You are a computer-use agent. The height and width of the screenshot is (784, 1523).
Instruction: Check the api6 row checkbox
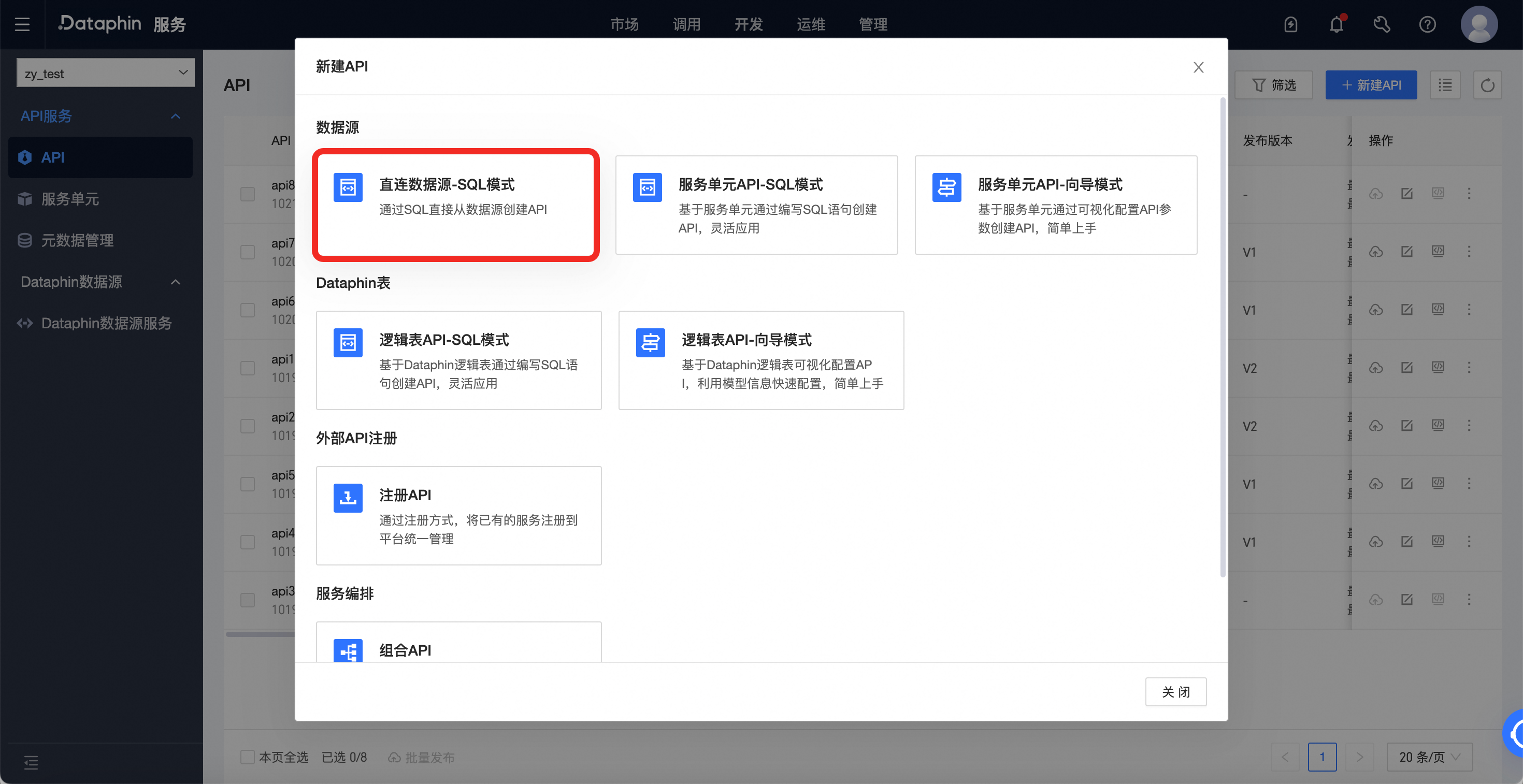247,310
